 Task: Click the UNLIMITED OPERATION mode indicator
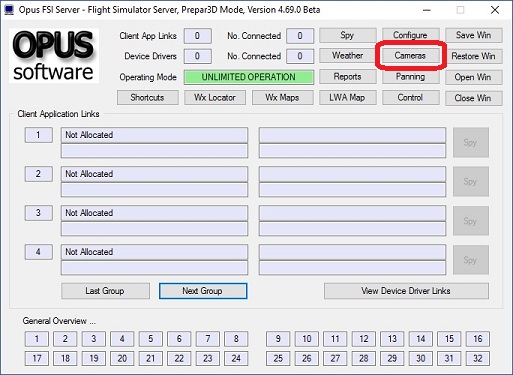click(249, 77)
